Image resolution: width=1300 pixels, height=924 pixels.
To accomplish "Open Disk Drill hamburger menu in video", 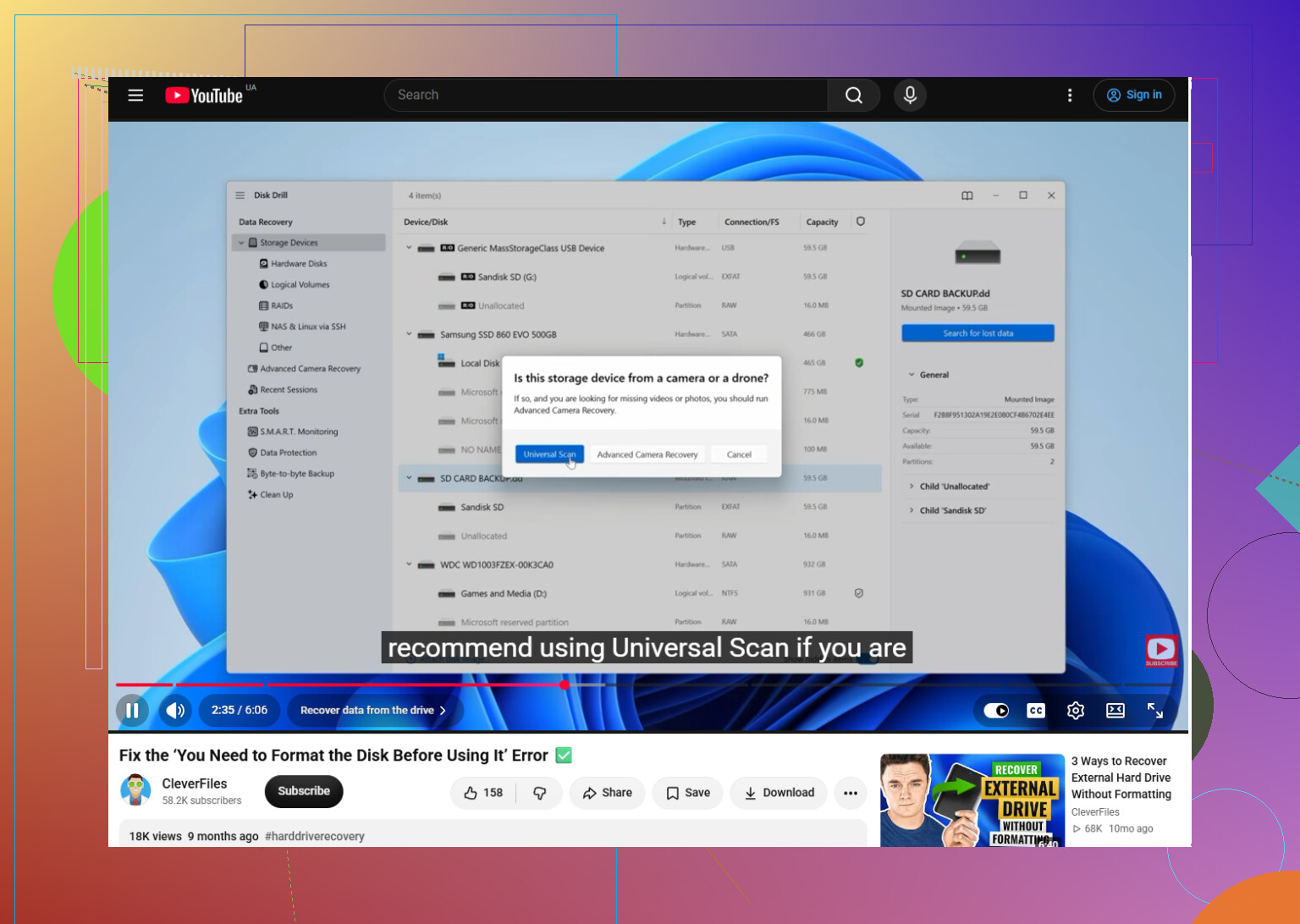I will coord(240,195).
